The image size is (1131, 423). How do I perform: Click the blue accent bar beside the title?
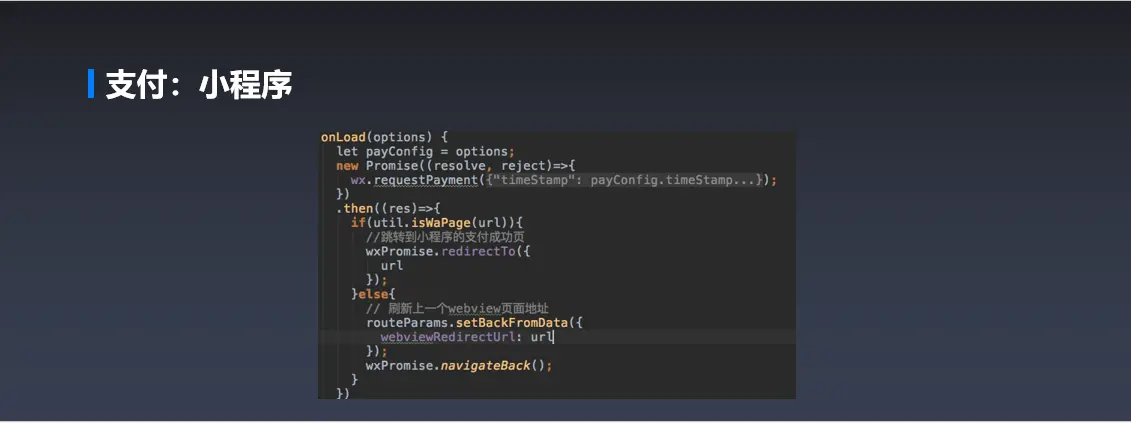pos(91,84)
